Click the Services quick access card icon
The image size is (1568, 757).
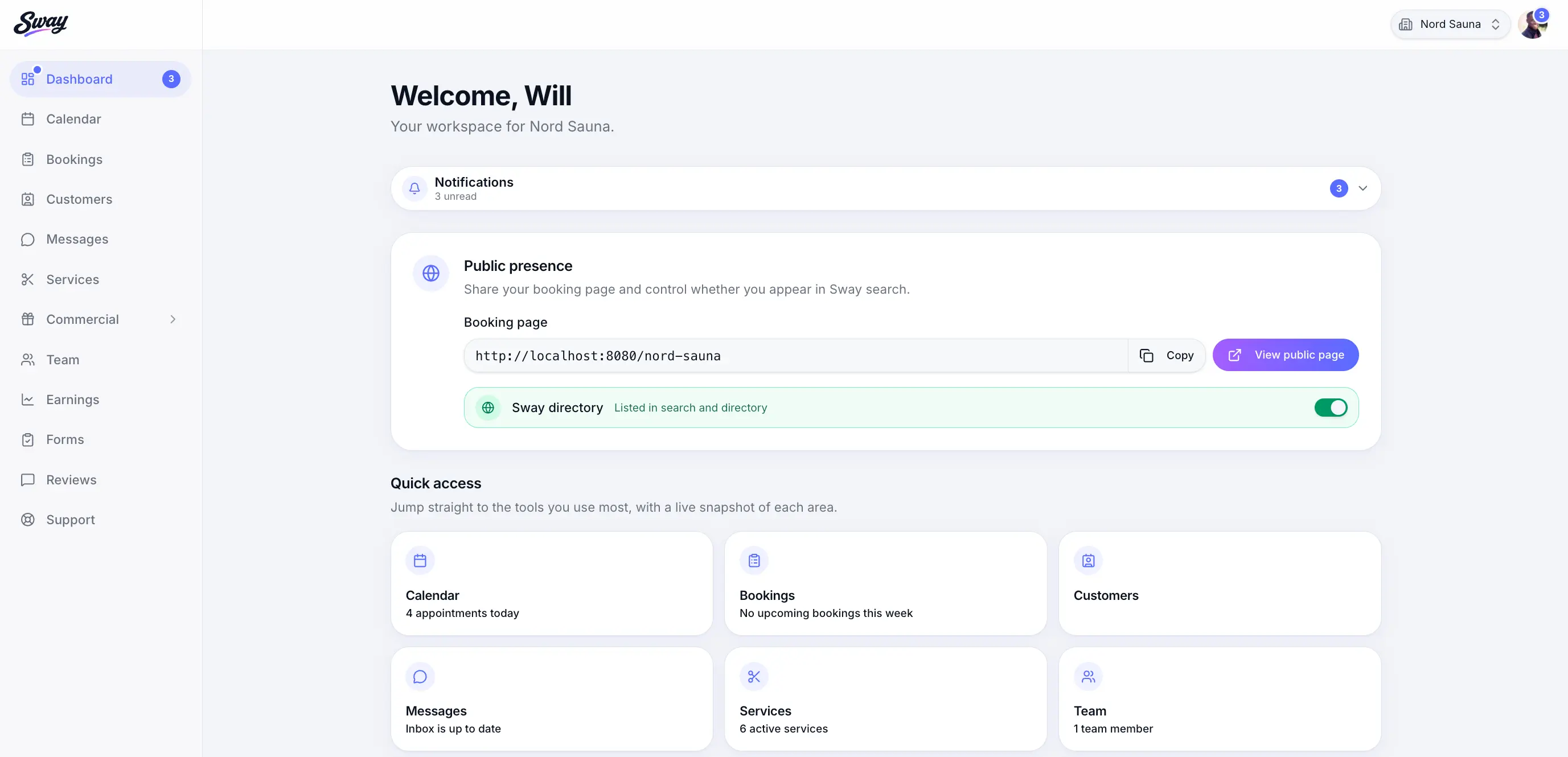754,677
